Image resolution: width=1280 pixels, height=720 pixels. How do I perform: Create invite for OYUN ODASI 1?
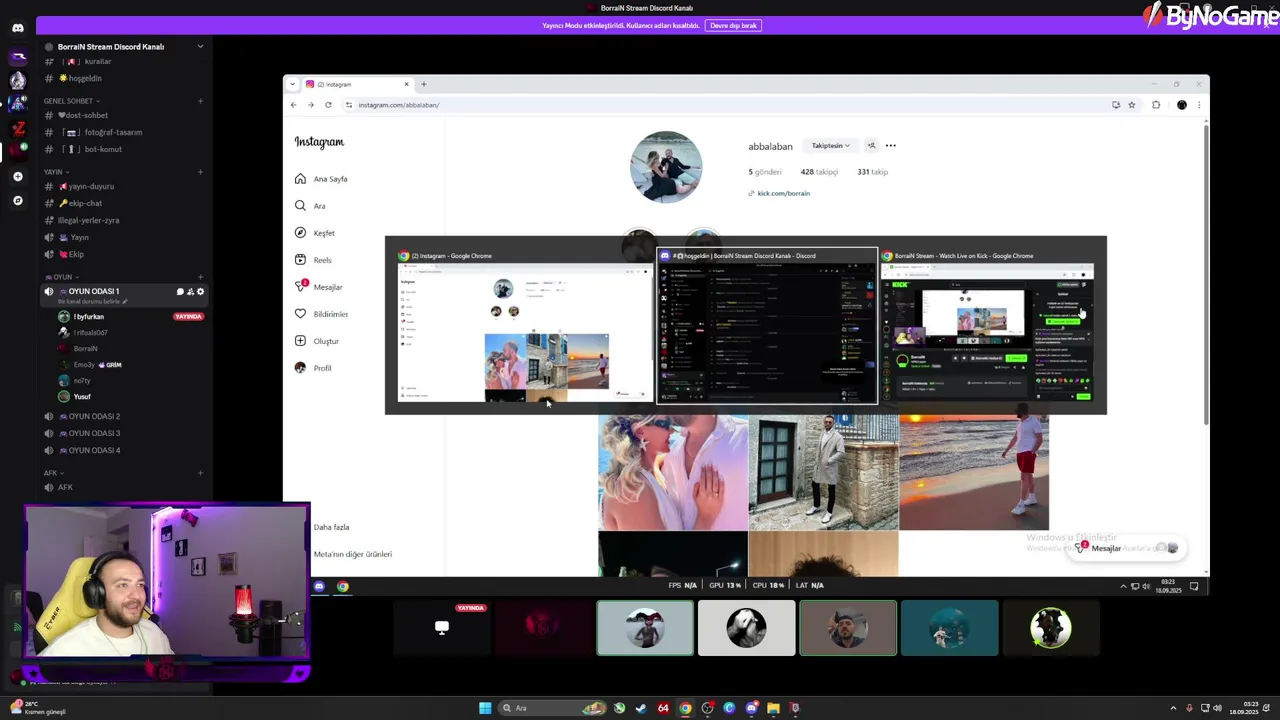tap(190, 292)
